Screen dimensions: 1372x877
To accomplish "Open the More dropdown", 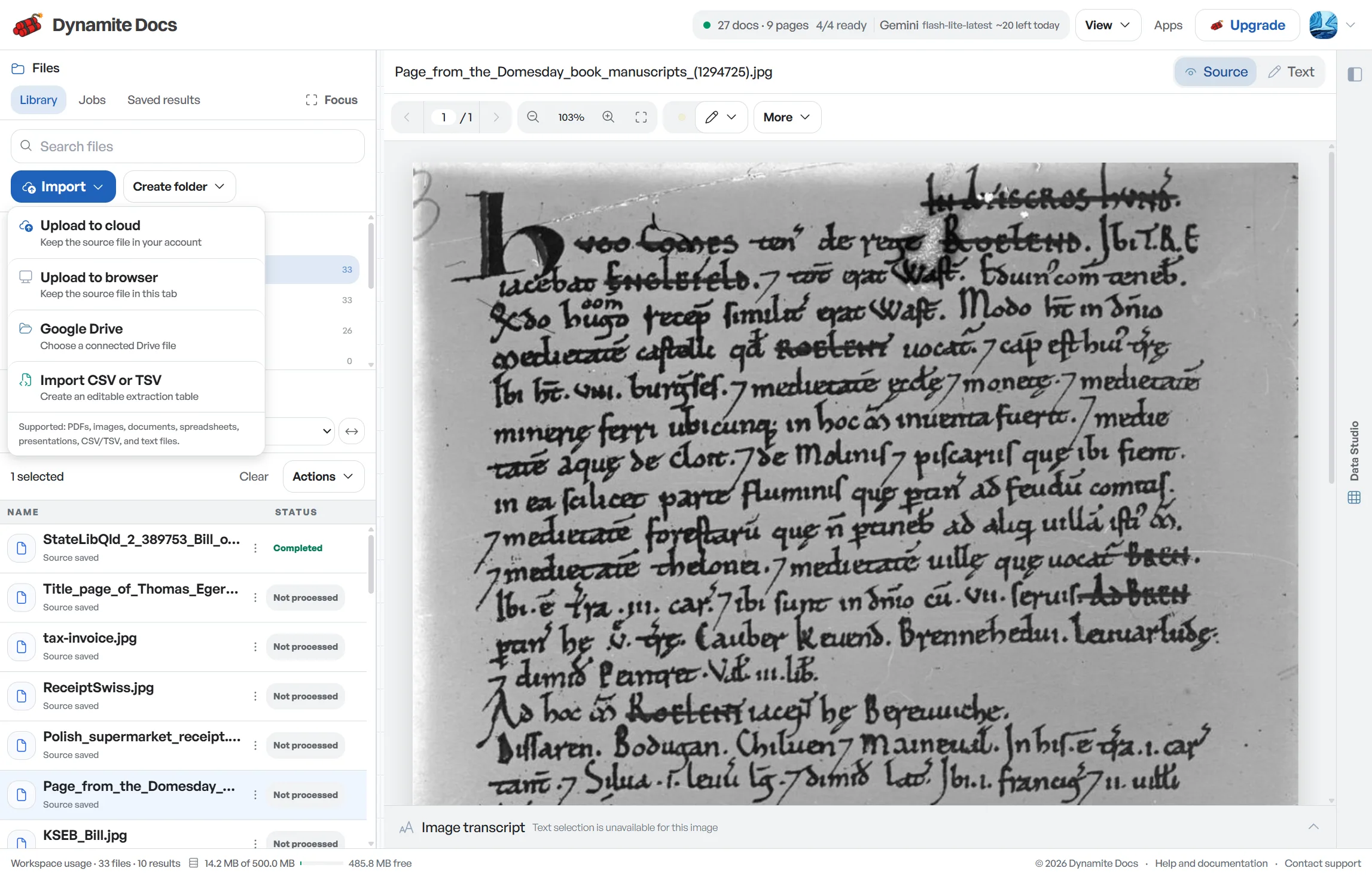I will coord(787,117).
